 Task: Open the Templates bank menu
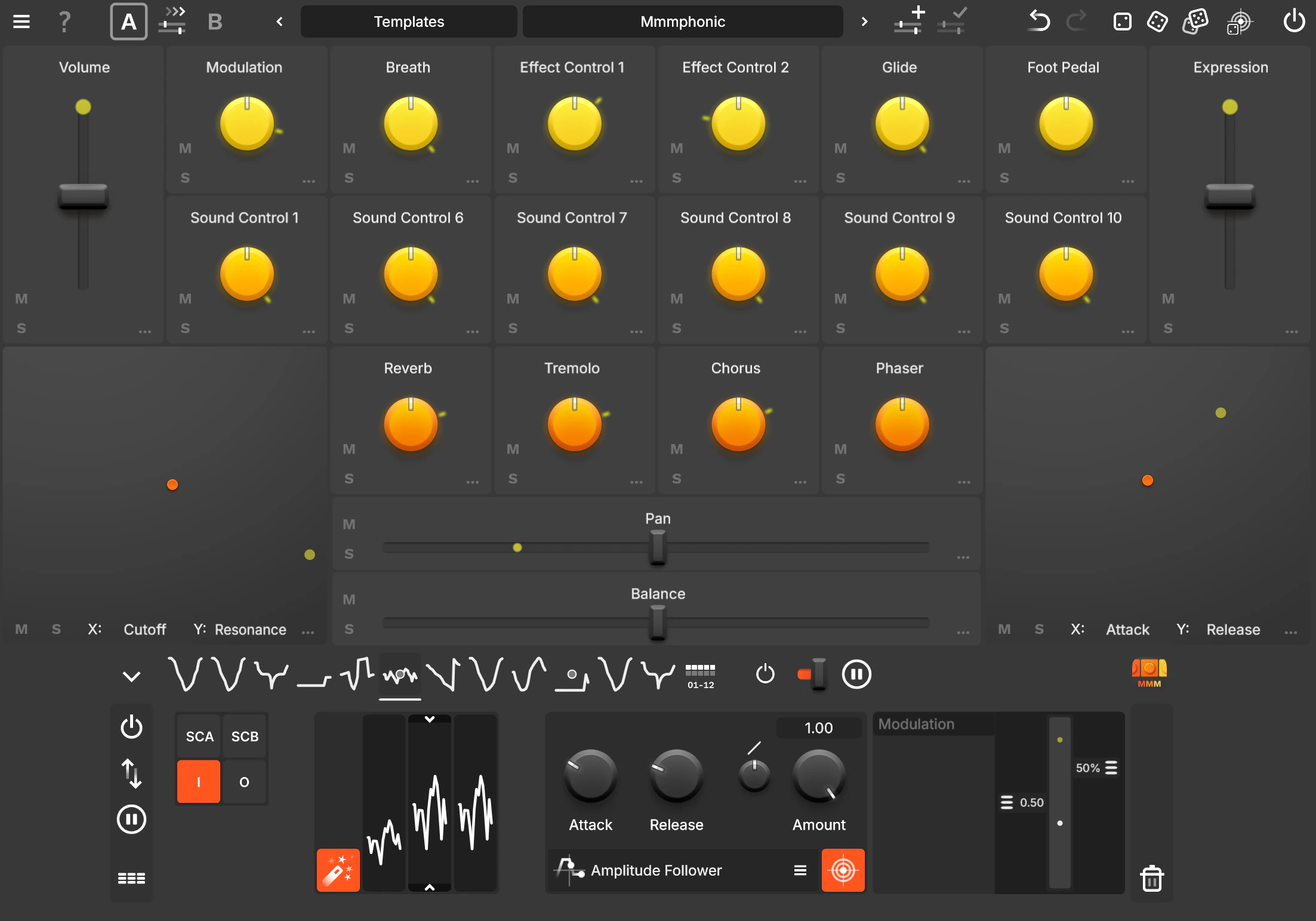409,22
